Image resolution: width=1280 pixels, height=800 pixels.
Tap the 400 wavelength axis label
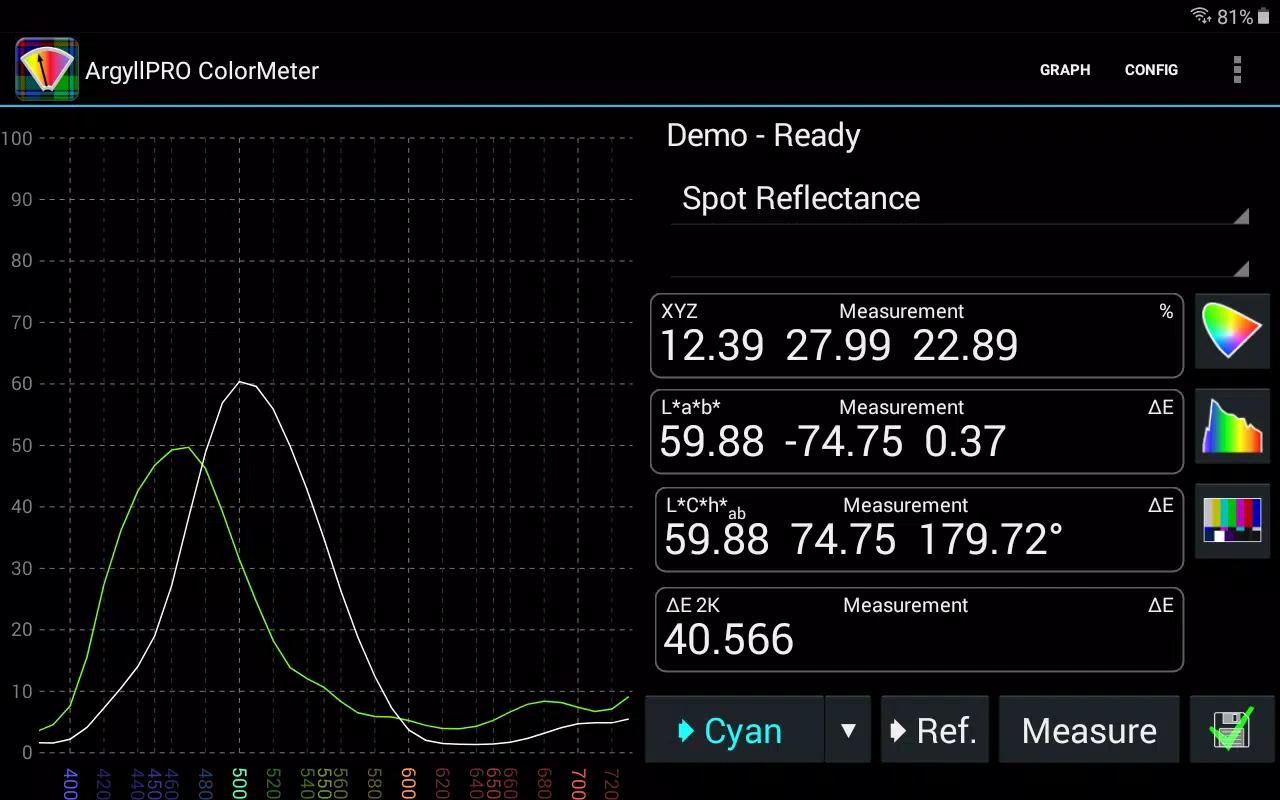pos(70,783)
